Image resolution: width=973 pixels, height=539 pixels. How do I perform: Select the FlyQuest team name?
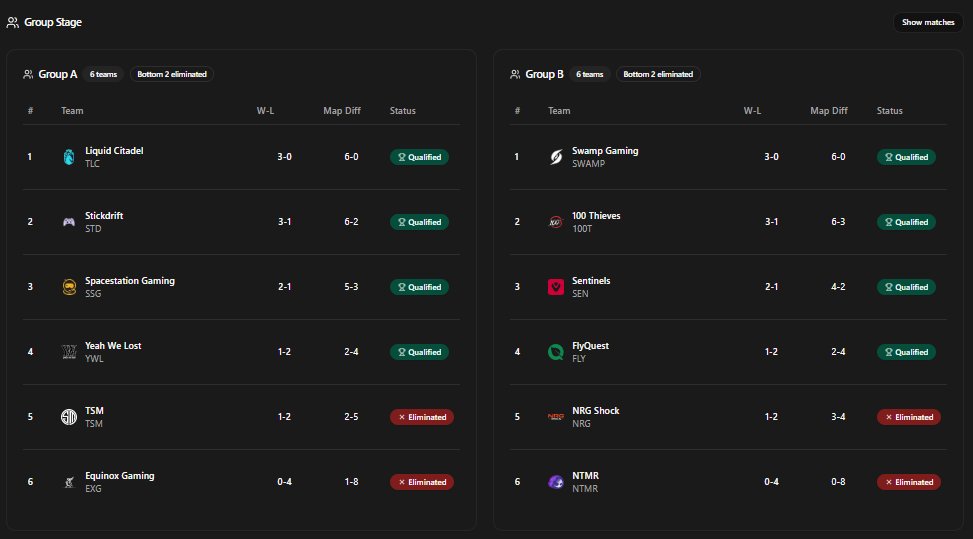[590, 345]
